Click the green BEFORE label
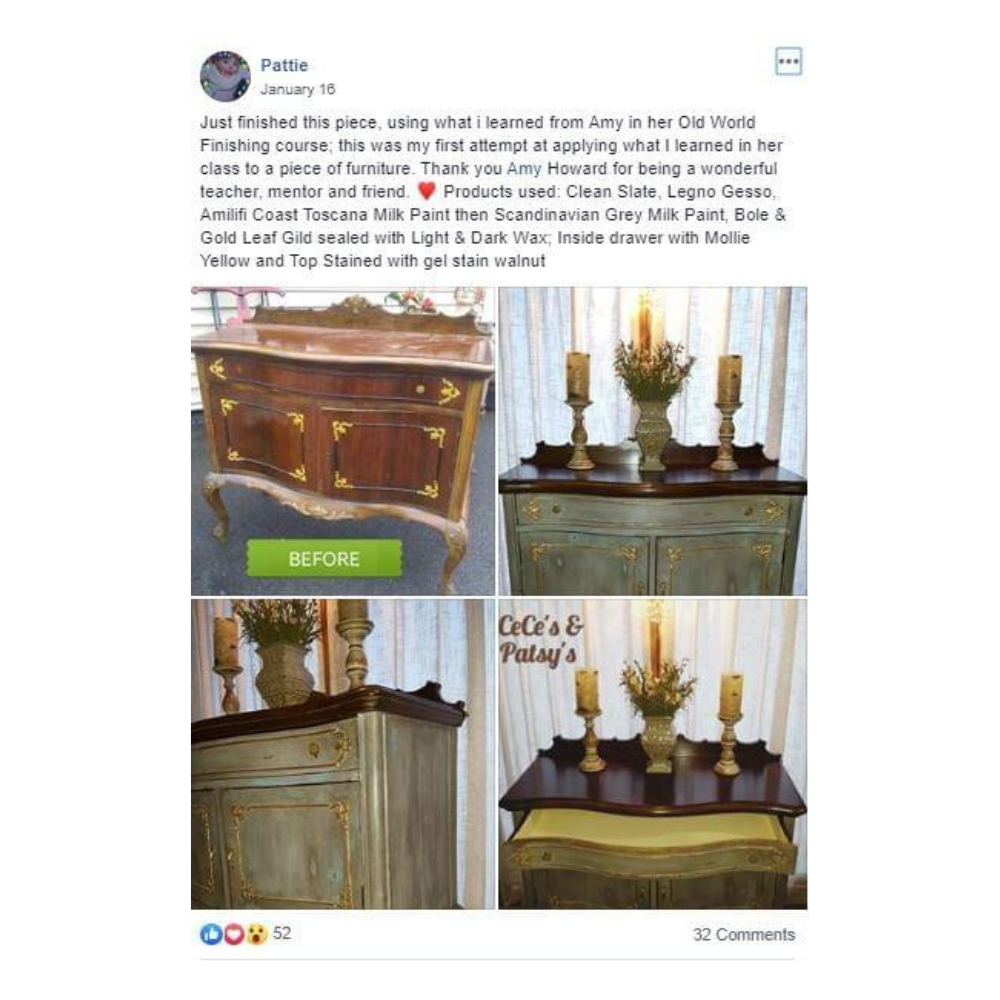Viewport: 1000px width, 1000px height. 325,559
